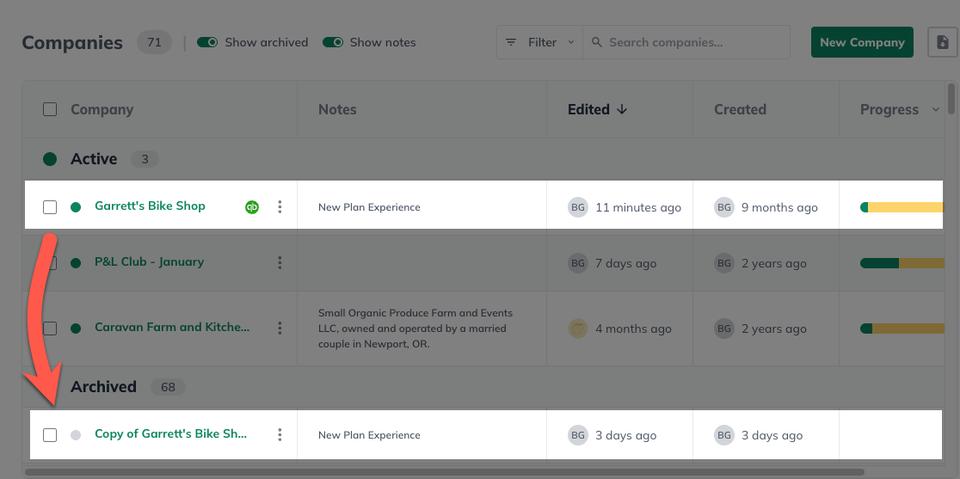Click the green status dot of Garrett's Bike Shop

click(x=75, y=207)
